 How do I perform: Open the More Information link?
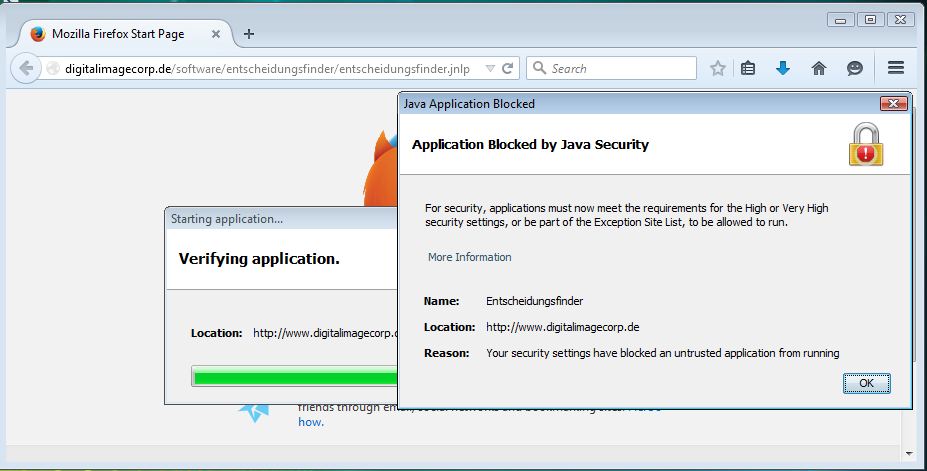click(469, 257)
